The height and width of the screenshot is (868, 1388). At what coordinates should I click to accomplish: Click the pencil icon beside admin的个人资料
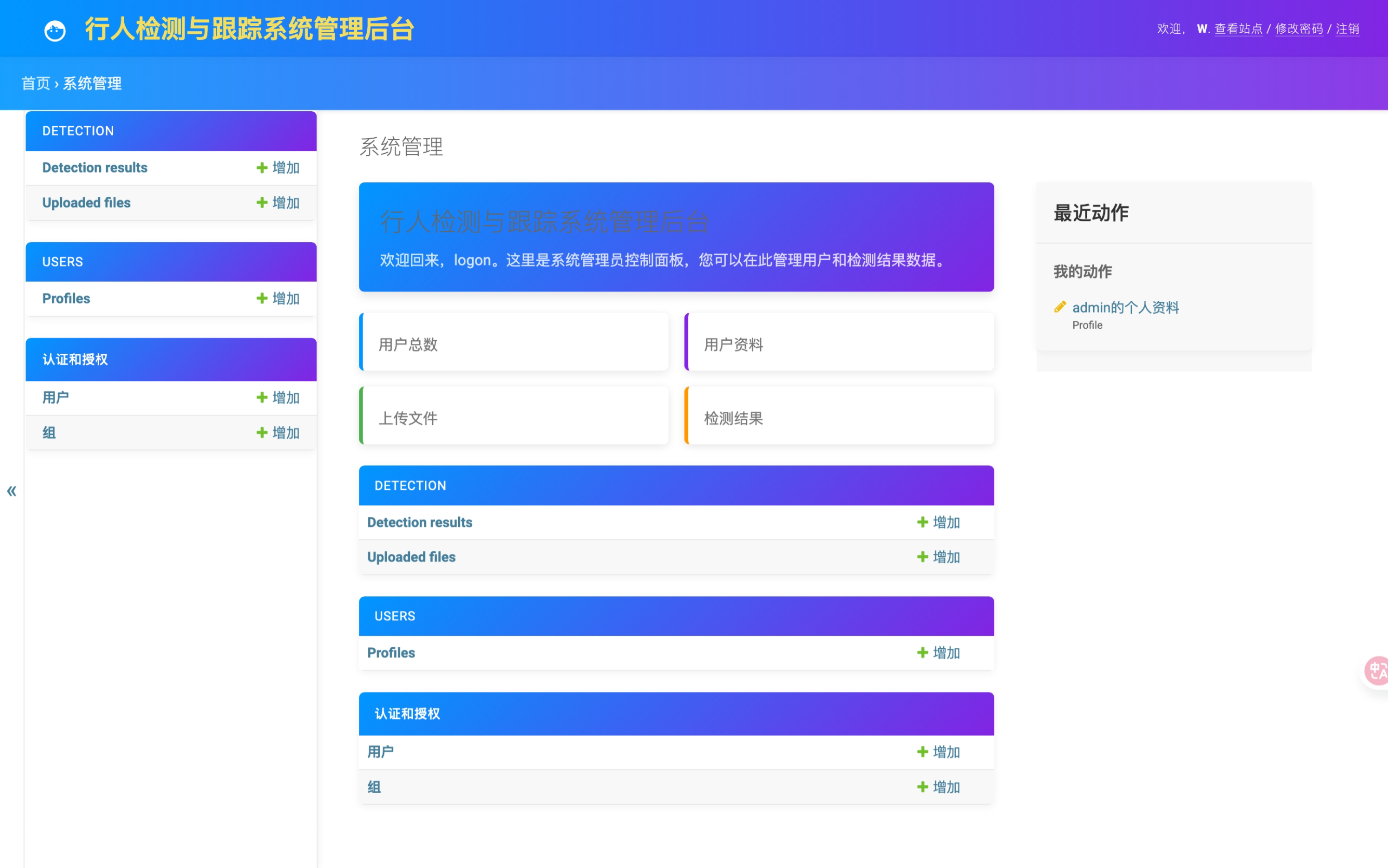[1060, 307]
